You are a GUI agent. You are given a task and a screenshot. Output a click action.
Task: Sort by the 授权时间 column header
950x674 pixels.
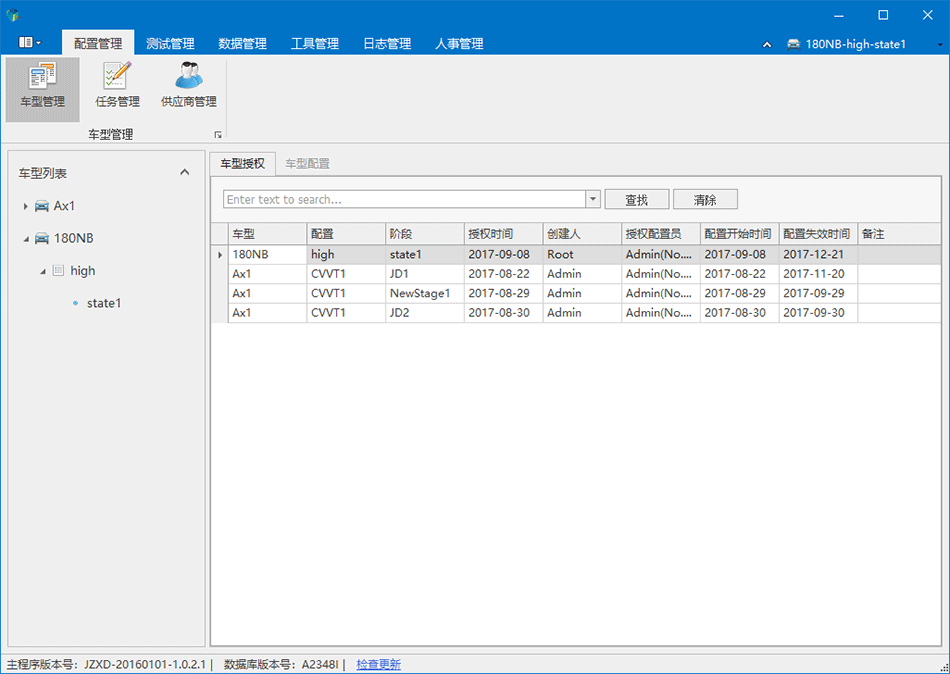tap(503, 234)
